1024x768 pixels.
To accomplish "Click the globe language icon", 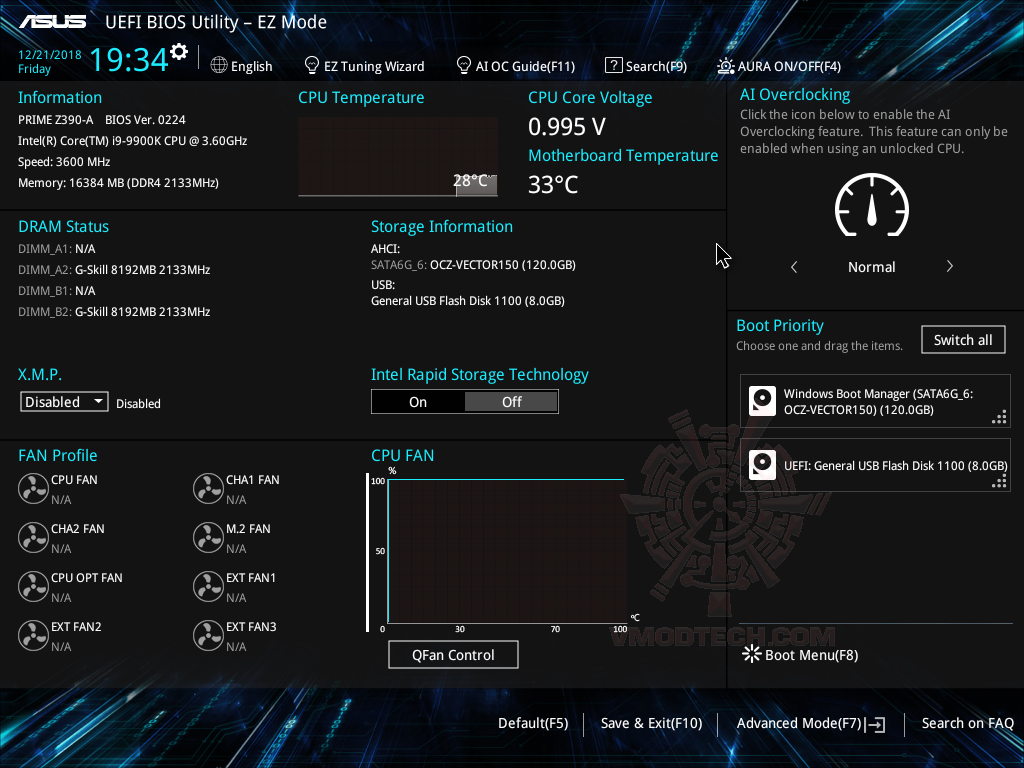I will [219, 65].
